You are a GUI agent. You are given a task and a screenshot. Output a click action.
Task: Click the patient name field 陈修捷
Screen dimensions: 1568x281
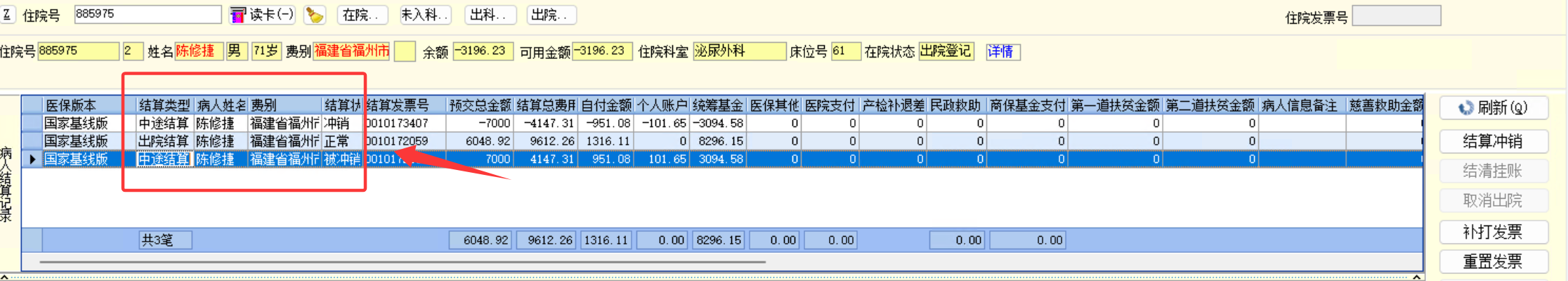point(199,51)
